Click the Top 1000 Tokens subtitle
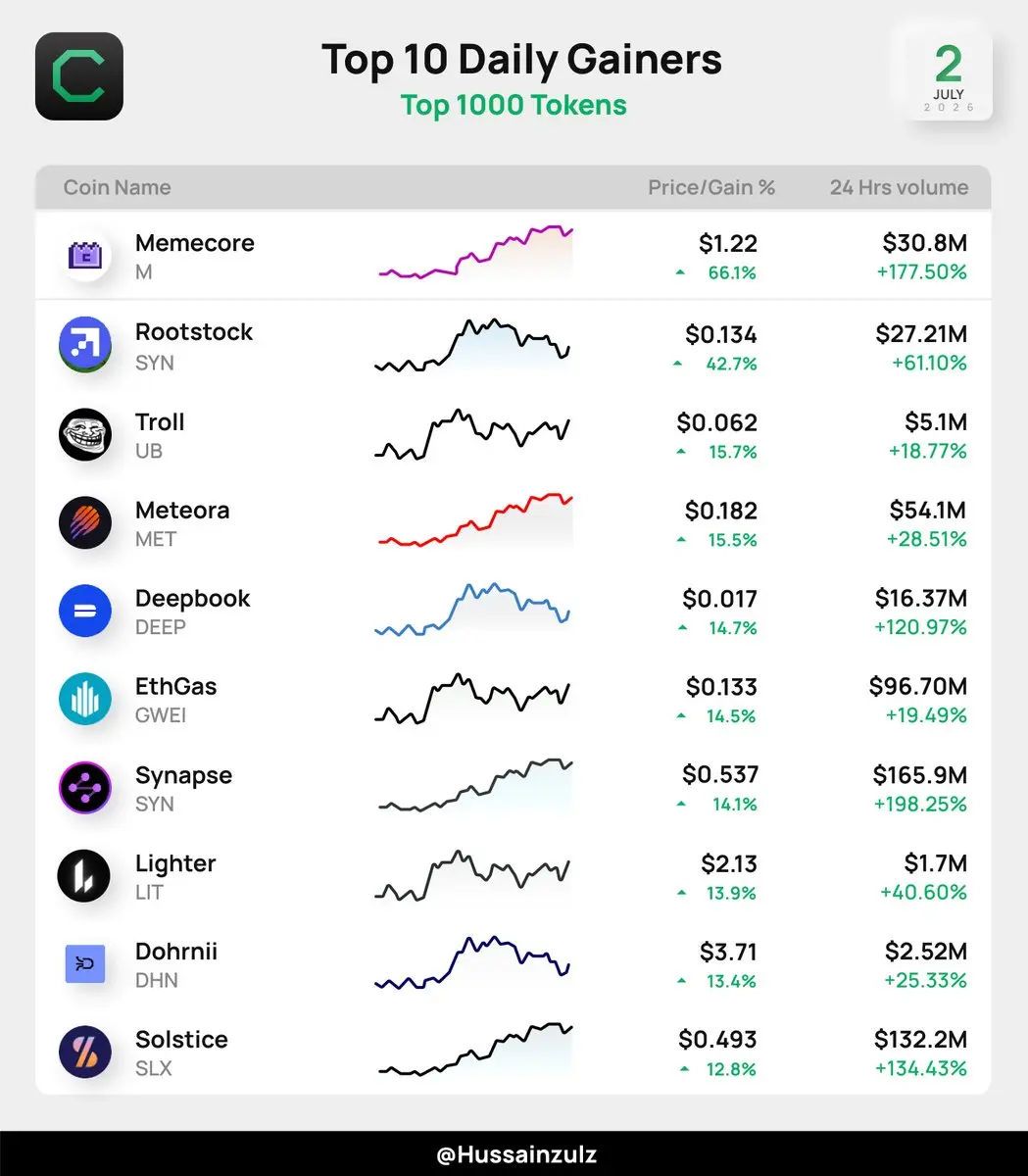This screenshot has height=1176, width=1028. click(x=514, y=105)
